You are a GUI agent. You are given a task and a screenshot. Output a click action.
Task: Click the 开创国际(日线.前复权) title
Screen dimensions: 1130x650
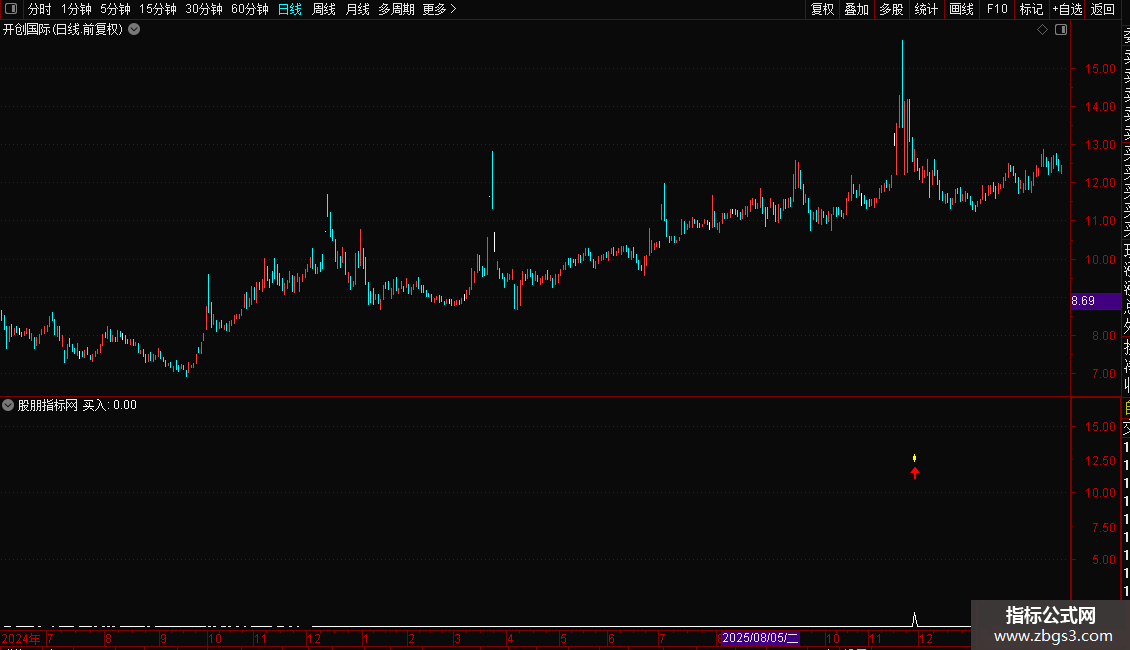(63, 30)
